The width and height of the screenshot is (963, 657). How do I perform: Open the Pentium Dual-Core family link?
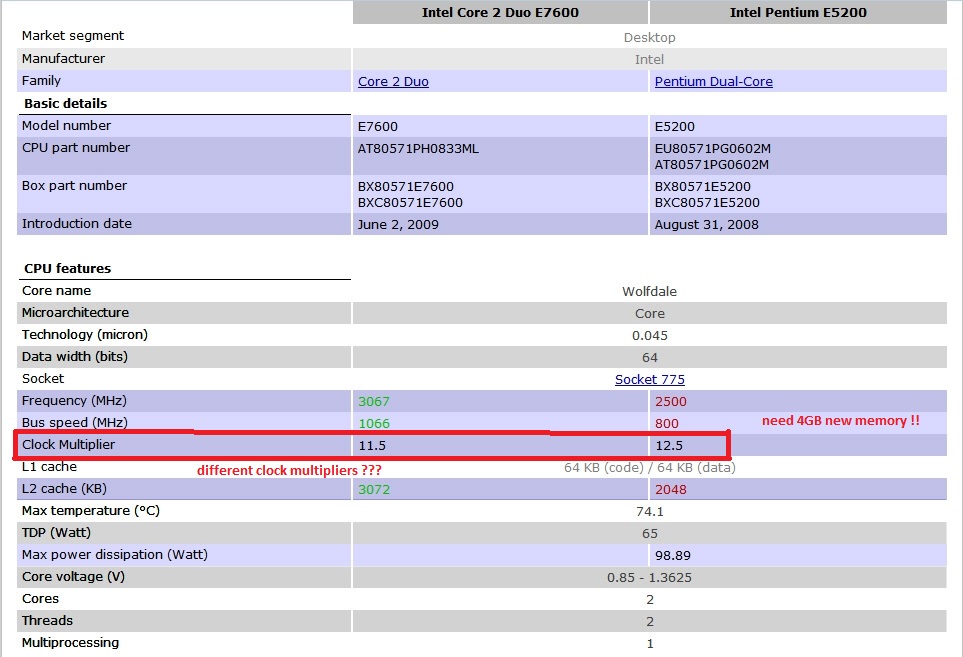(713, 82)
